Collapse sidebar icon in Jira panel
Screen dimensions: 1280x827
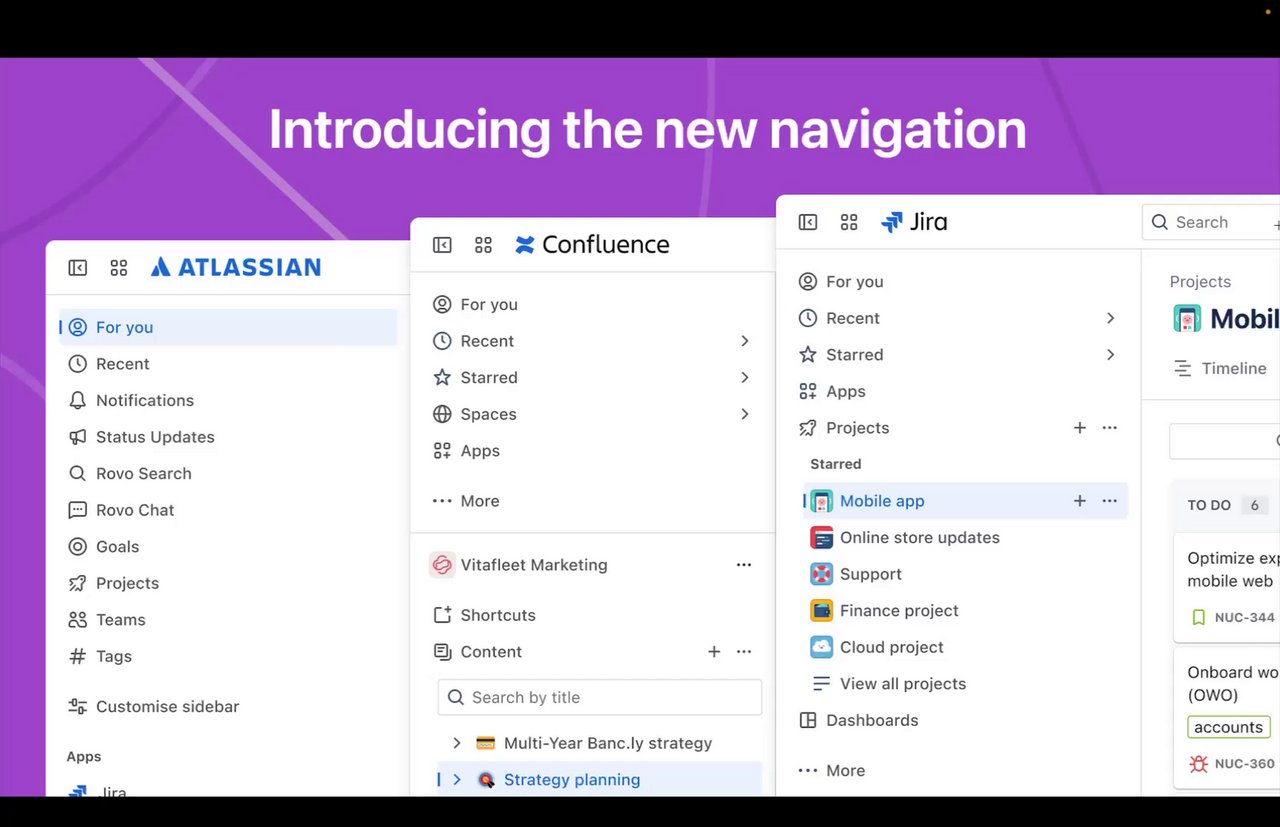[808, 222]
